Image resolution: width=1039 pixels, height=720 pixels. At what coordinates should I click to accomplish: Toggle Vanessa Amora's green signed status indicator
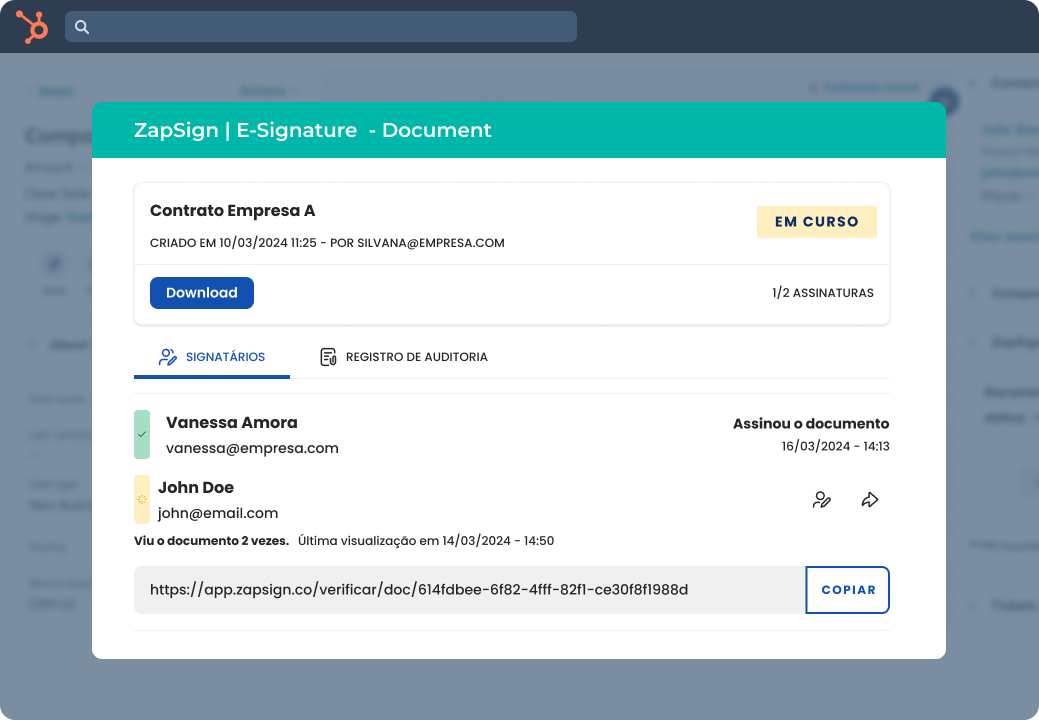pos(141,434)
